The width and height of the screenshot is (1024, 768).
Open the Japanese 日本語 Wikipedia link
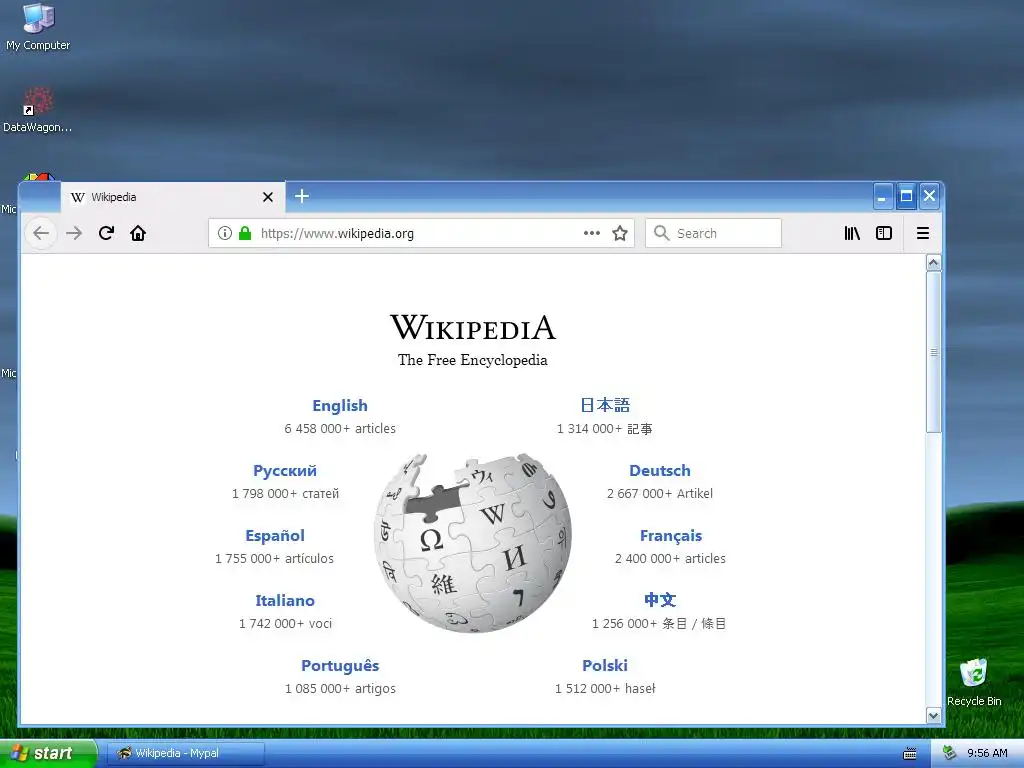[605, 405]
